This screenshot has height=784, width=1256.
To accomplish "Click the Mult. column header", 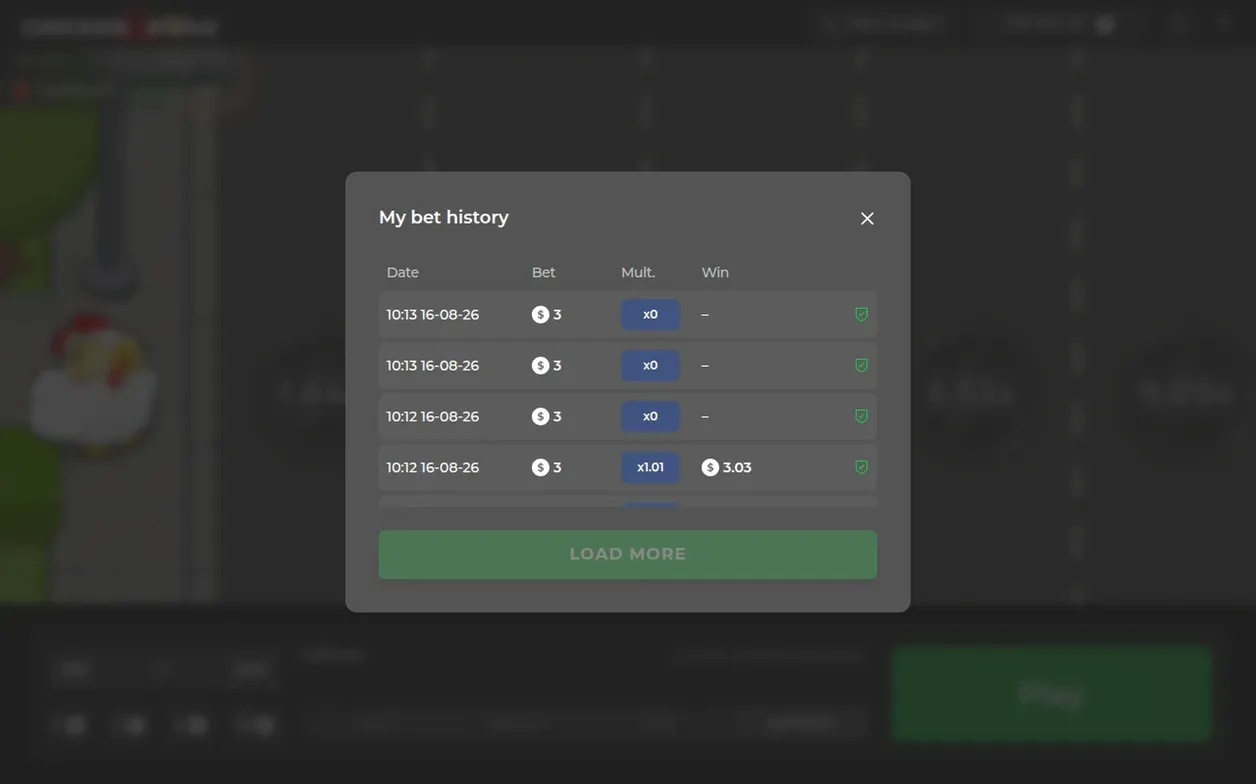I will coord(638,272).
